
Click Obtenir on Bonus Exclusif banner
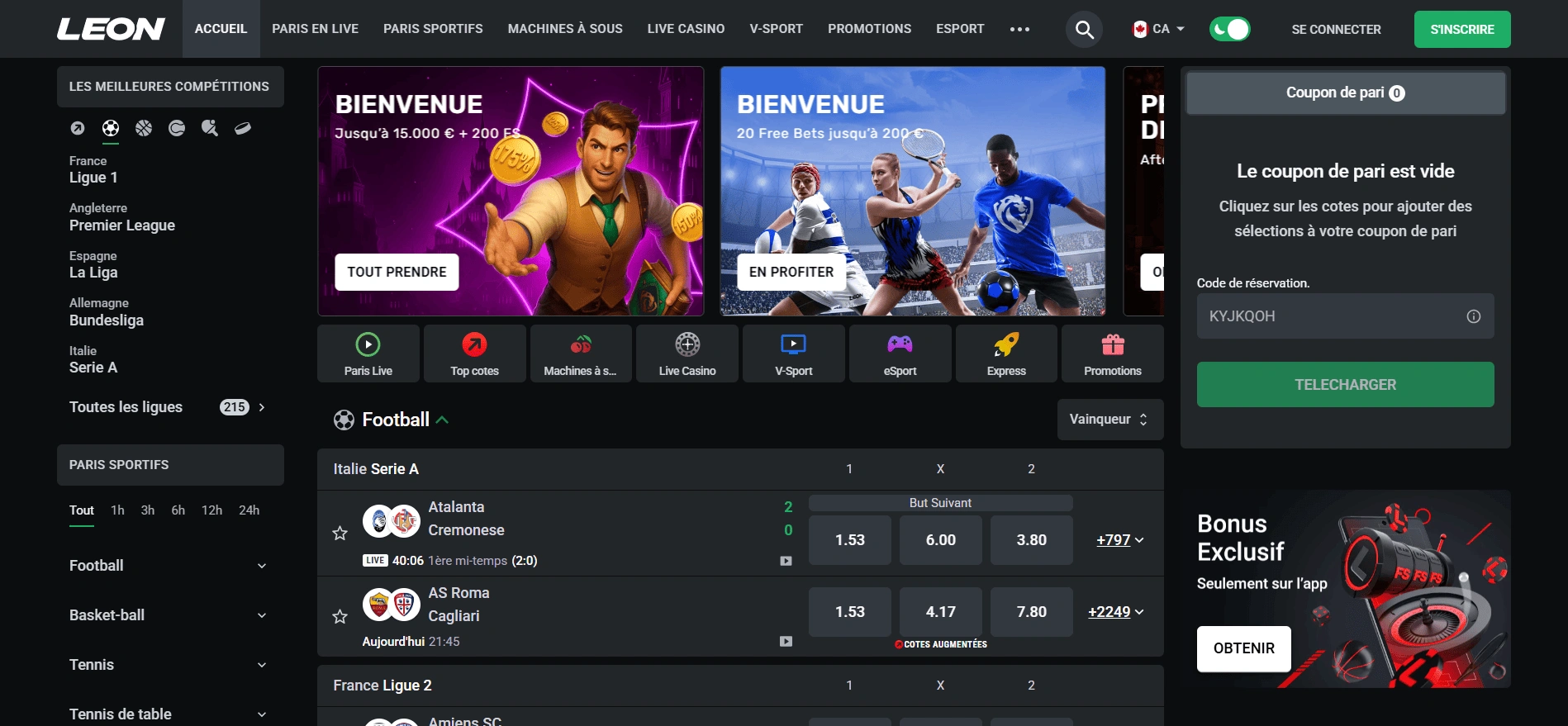tap(1243, 649)
